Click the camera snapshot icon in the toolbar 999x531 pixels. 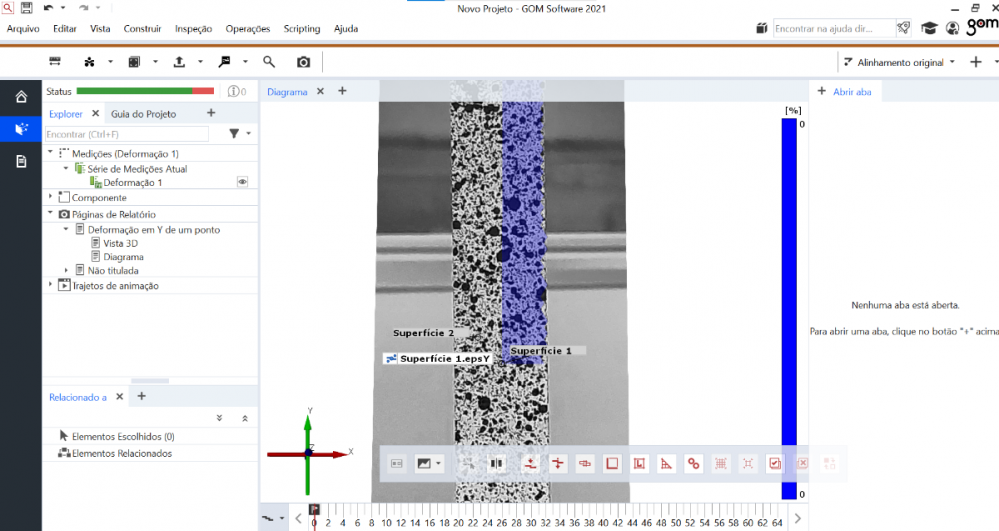(303, 62)
